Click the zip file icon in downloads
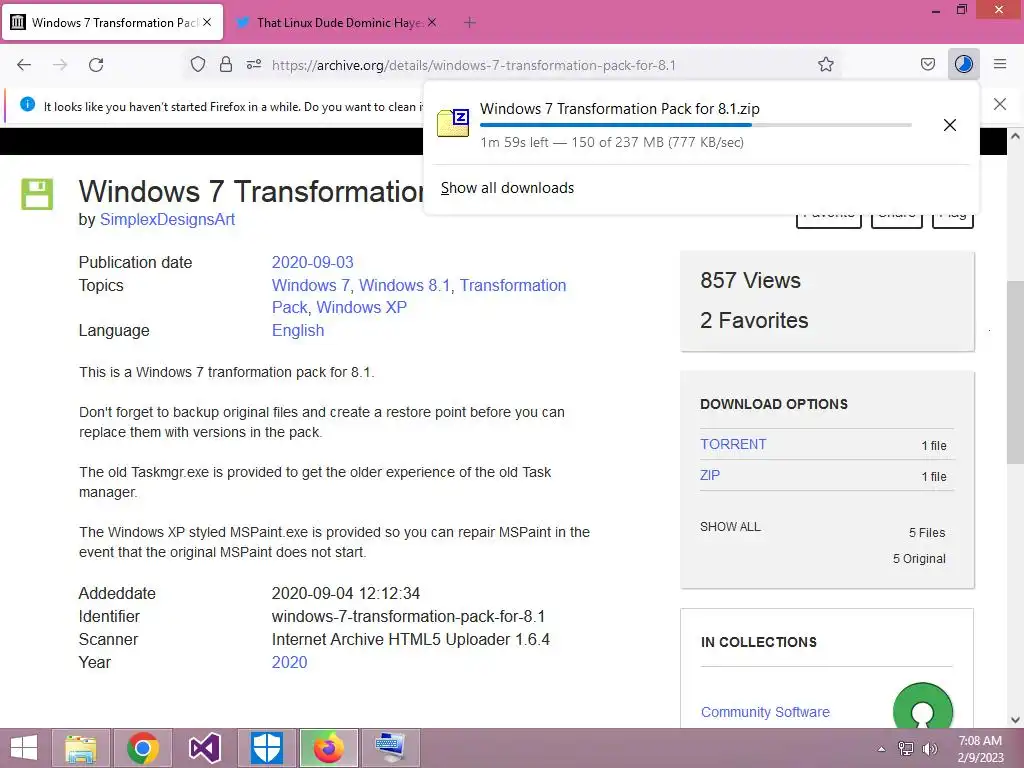The width and height of the screenshot is (1024, 768). coord(453,123)
